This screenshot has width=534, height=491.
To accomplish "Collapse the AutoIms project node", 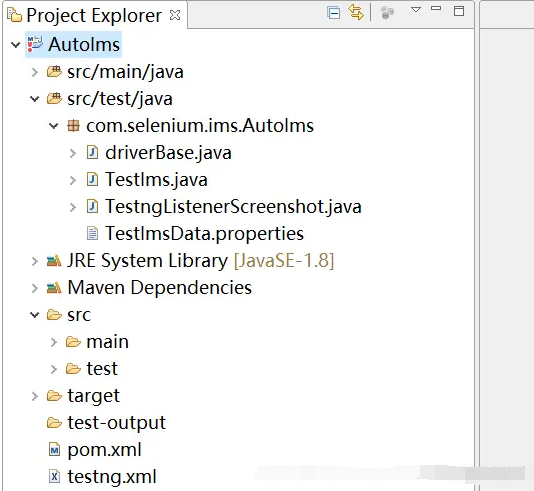I will (16, 45).
